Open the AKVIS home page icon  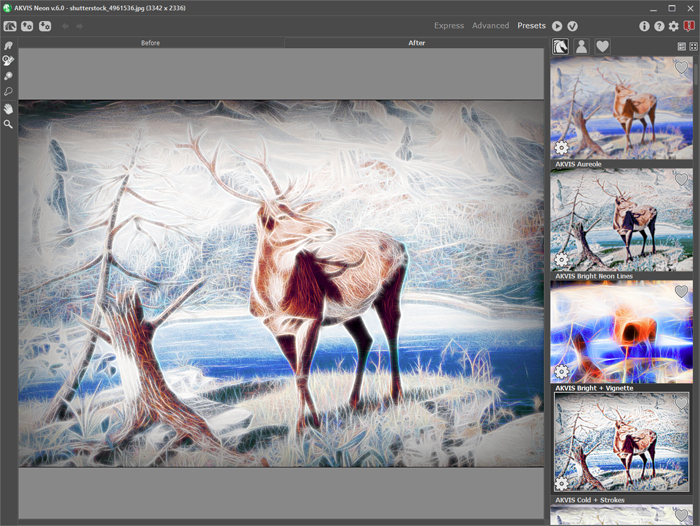pos(9,26)
